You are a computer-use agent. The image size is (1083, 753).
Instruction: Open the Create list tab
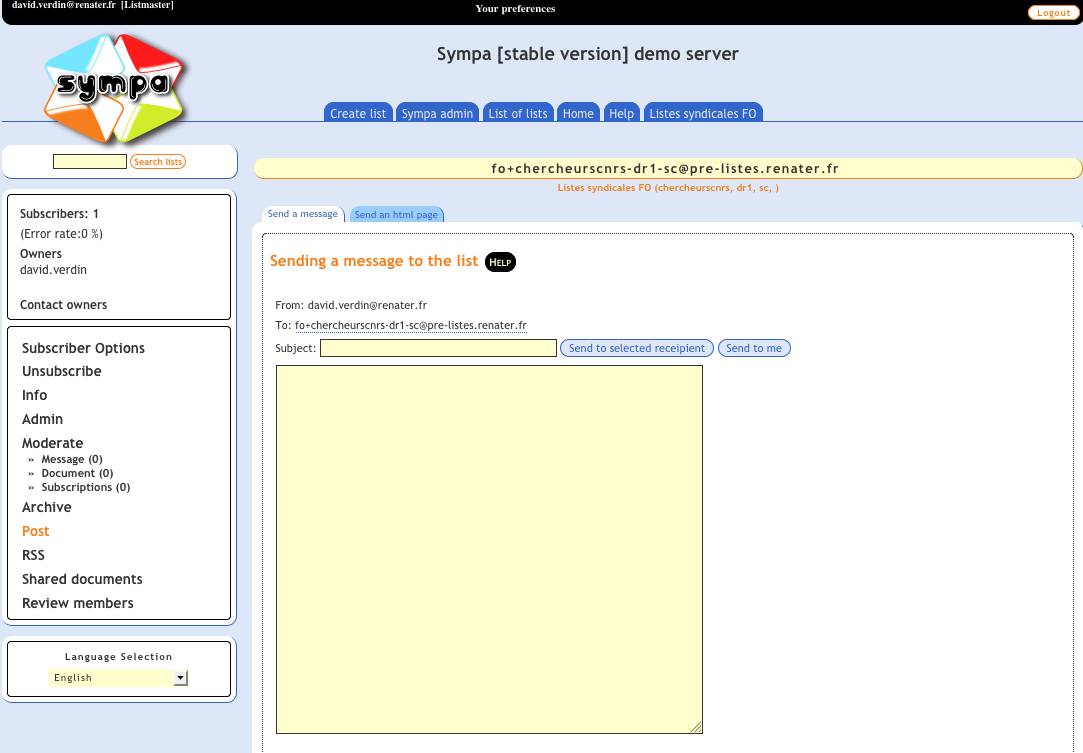[358, 113]
